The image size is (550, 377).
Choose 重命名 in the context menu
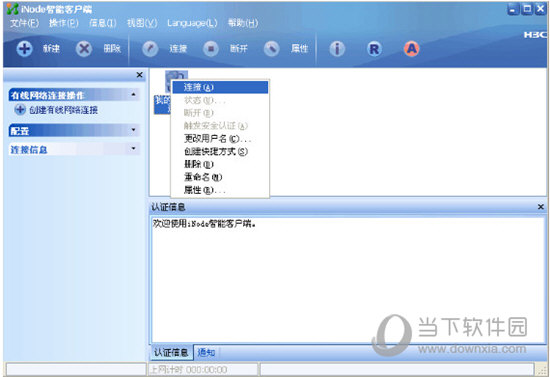click(x=220, y=177)
